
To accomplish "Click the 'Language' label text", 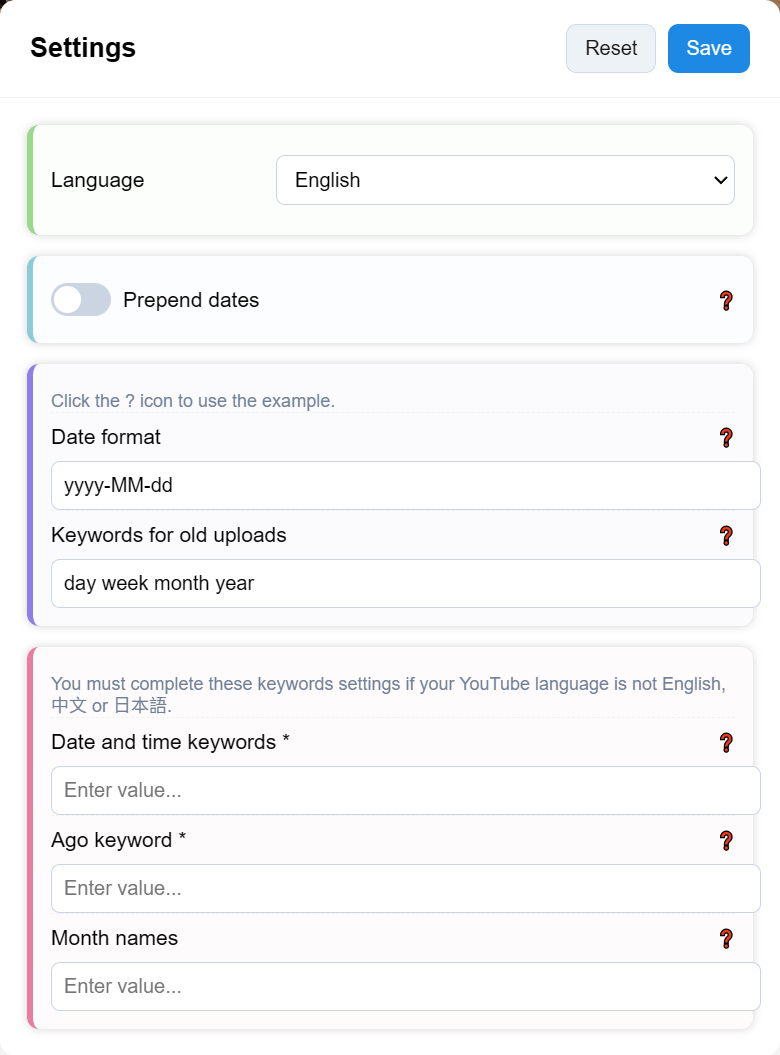I will point(98,180).
